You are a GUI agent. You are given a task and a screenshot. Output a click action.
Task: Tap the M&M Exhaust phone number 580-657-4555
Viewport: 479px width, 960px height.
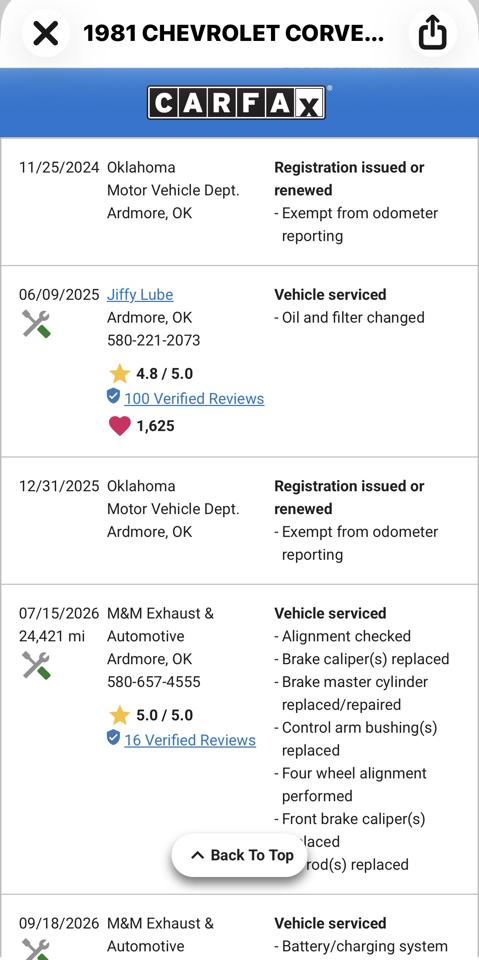[154, 682]
